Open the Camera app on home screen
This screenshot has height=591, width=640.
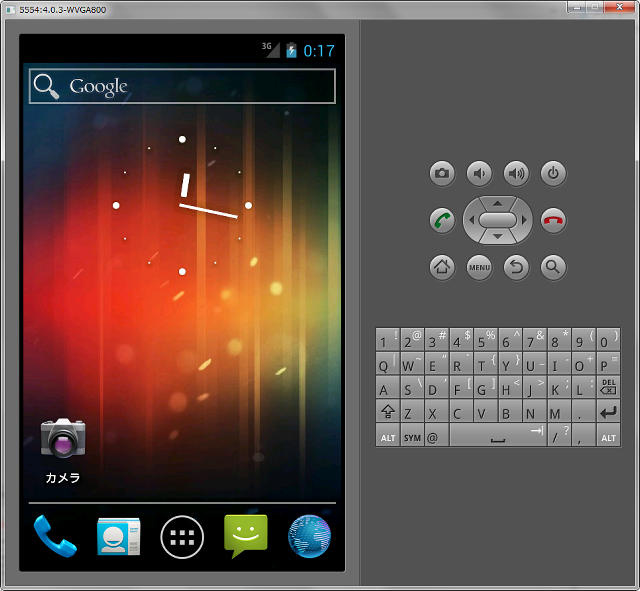click(63, 439)
